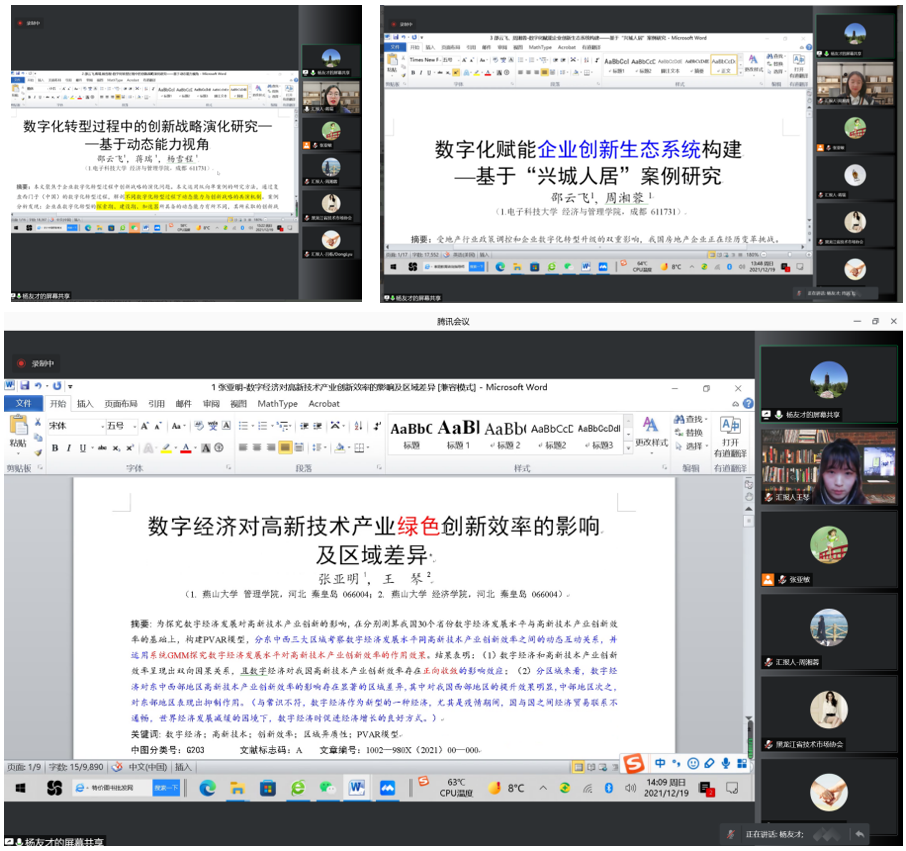Open the 文件 tab in the 张亚明 document window

(x=22, y=404)
